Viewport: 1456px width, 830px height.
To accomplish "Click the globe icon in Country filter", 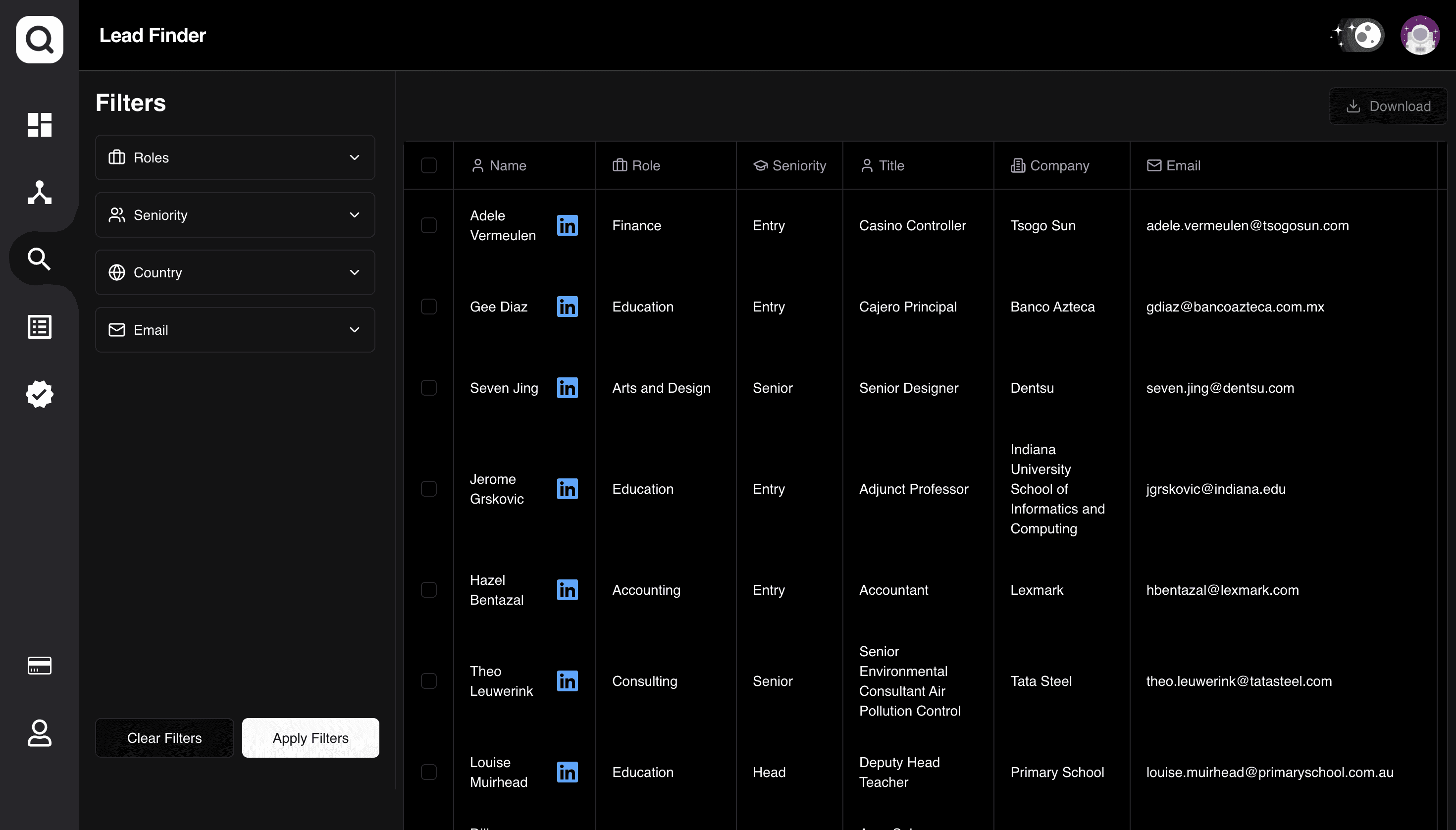I will click(x=117, y=272).
